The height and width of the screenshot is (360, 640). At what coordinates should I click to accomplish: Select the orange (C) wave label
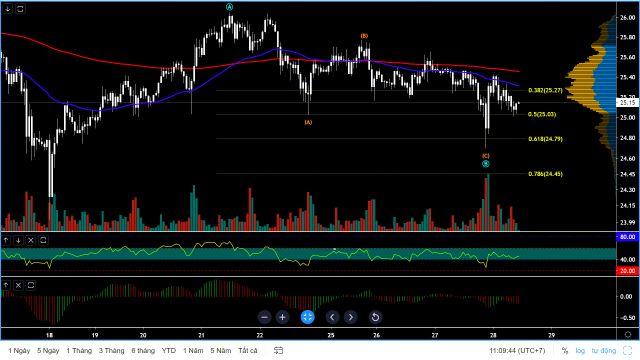point(485,156)
